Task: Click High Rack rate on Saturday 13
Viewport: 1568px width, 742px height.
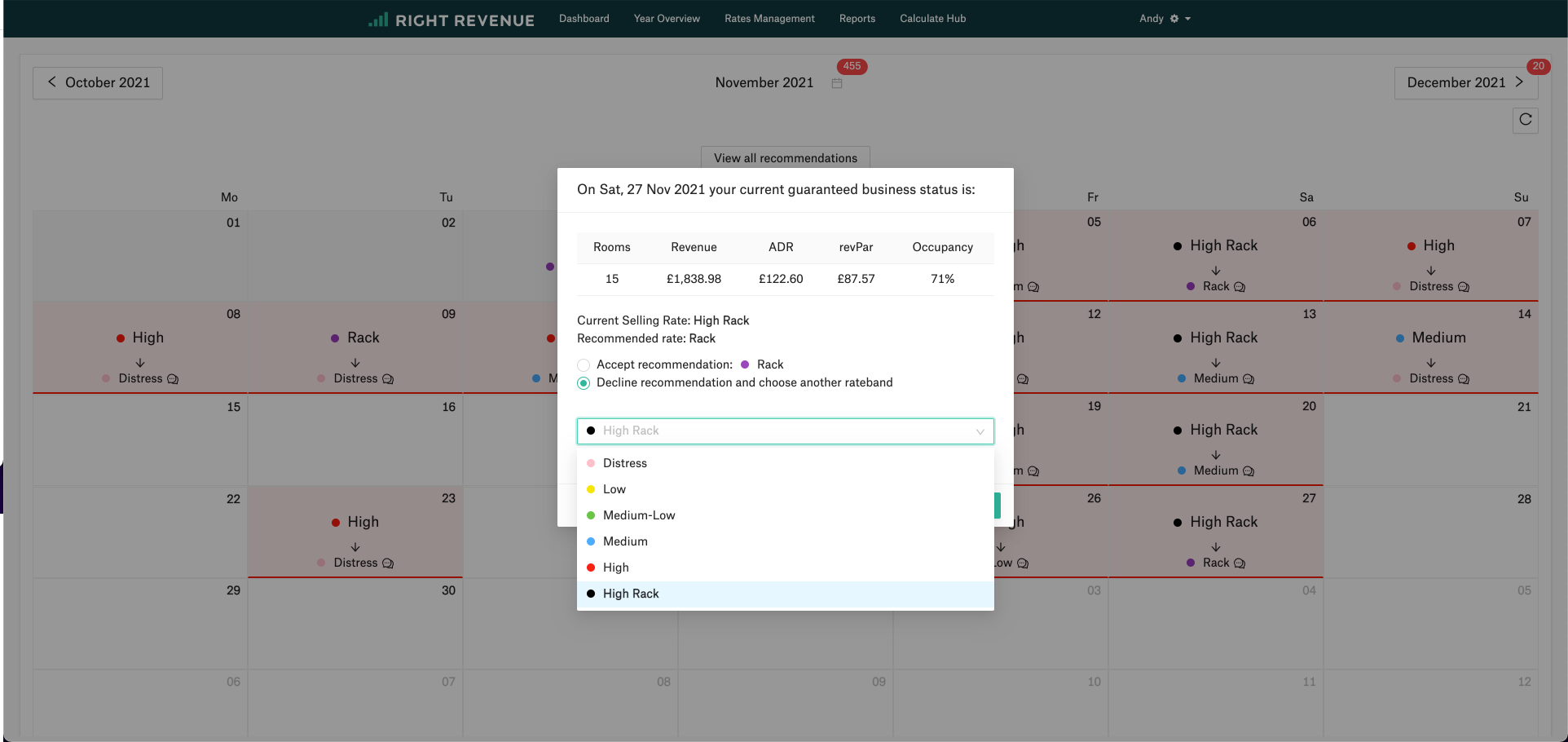Action: (x=1216, y=338)
